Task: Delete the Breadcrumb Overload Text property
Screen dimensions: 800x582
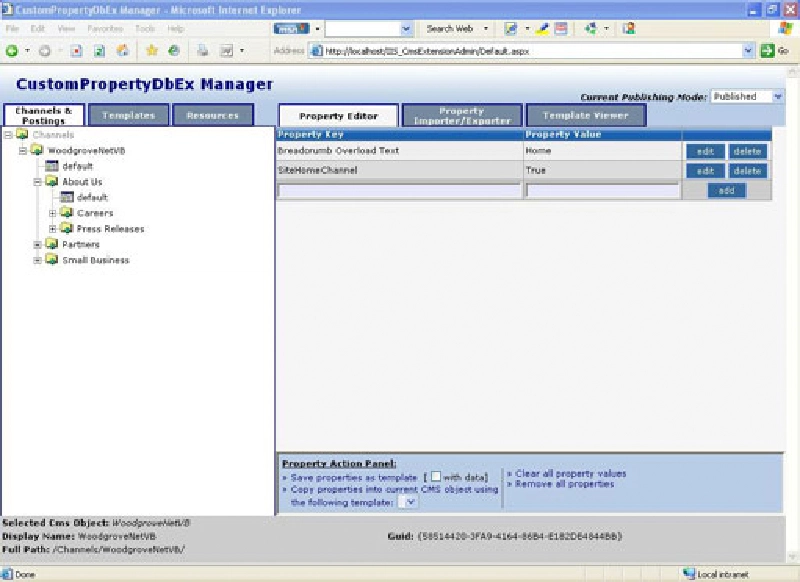Action: 747,151
